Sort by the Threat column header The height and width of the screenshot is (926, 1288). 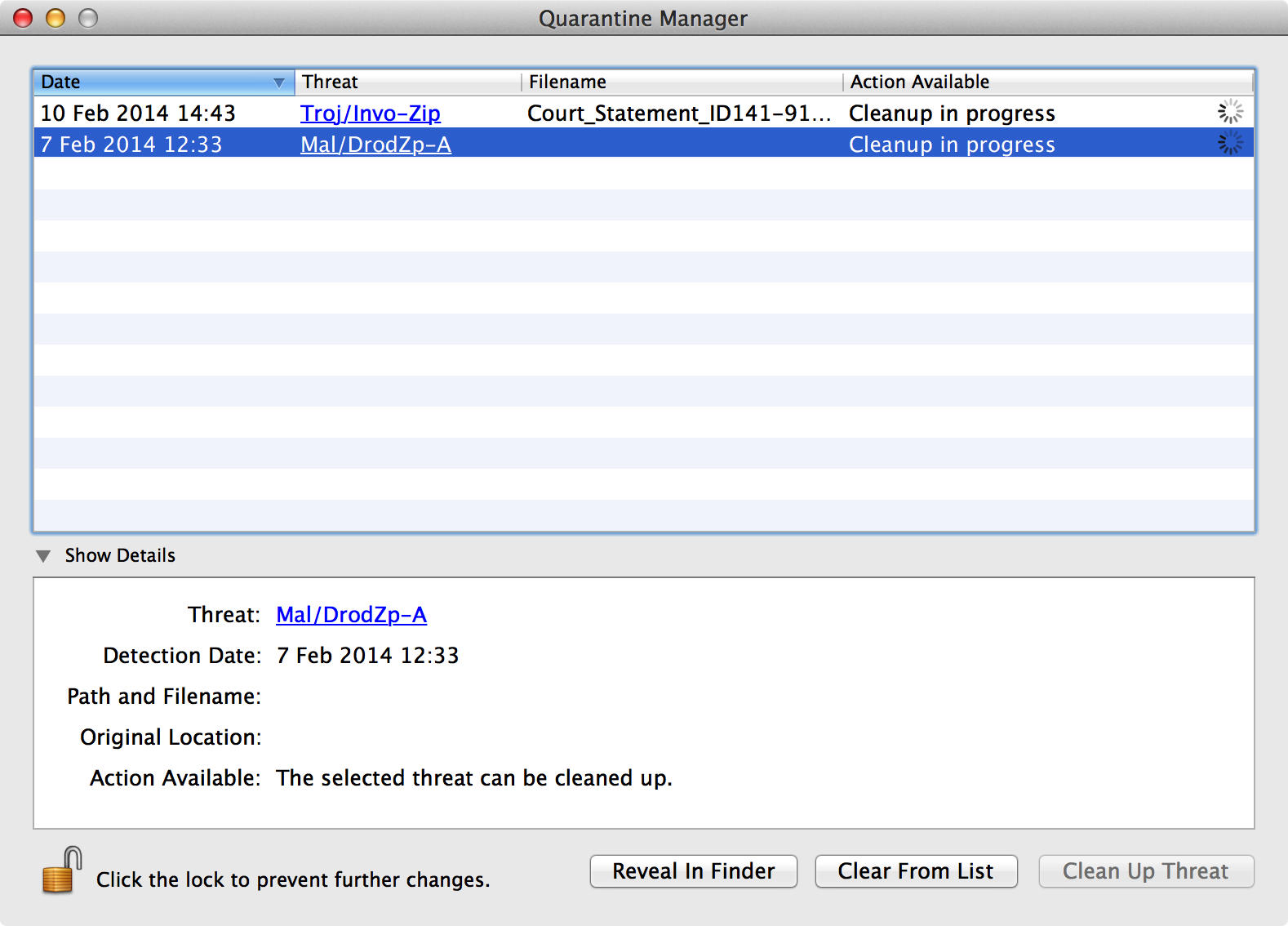[x=408, y=82]
